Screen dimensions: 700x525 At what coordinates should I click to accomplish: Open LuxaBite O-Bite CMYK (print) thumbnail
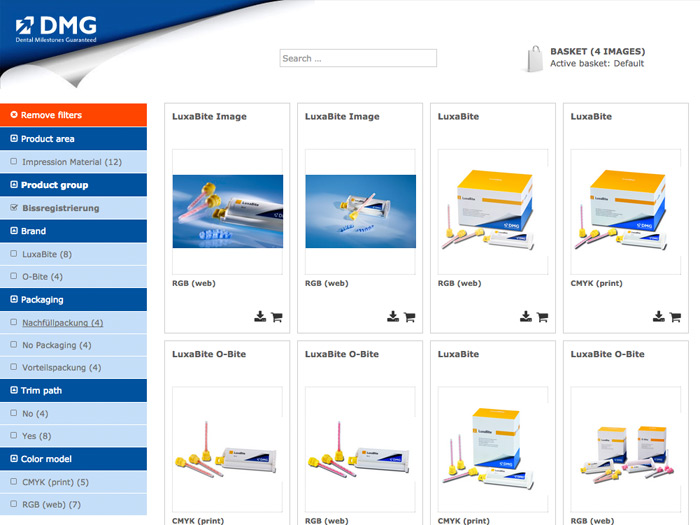228,449
